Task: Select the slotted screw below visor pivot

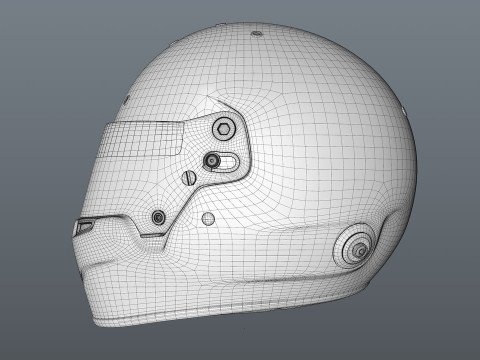Action: click(189, 178)
